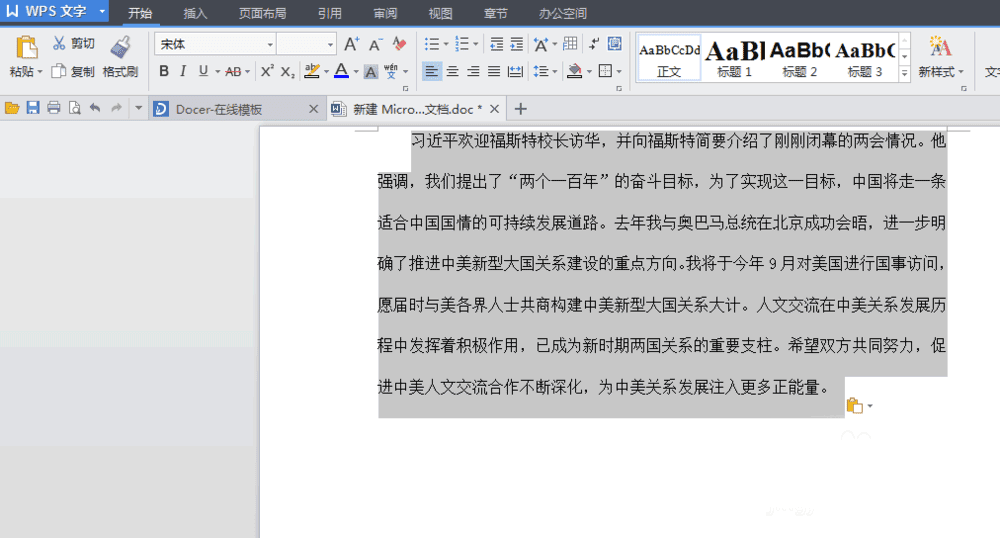Click the Print icon in quick toolbar
1000x538 pixels.
click(x=54, y=108)
